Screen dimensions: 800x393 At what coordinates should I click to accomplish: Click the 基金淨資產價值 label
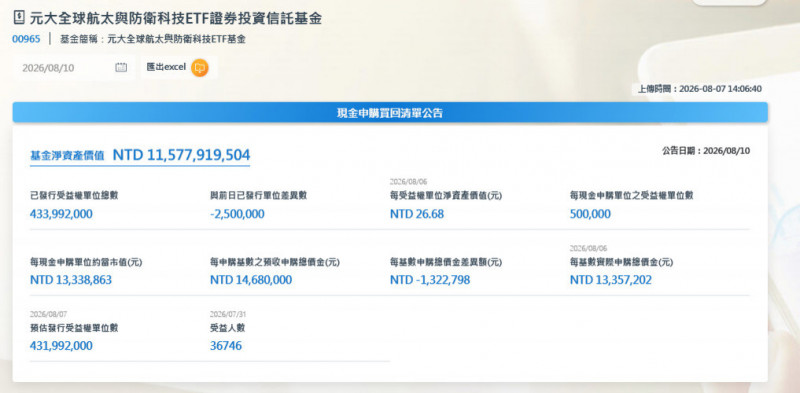coord(67,156)
